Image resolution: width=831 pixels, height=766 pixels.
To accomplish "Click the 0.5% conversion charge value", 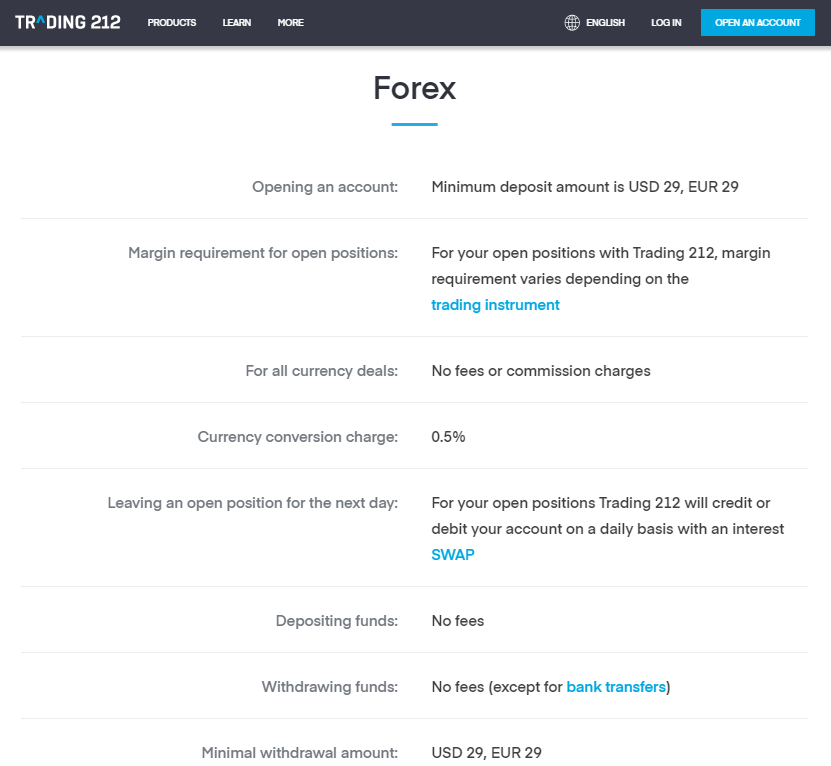I will (x=448, y=437).
